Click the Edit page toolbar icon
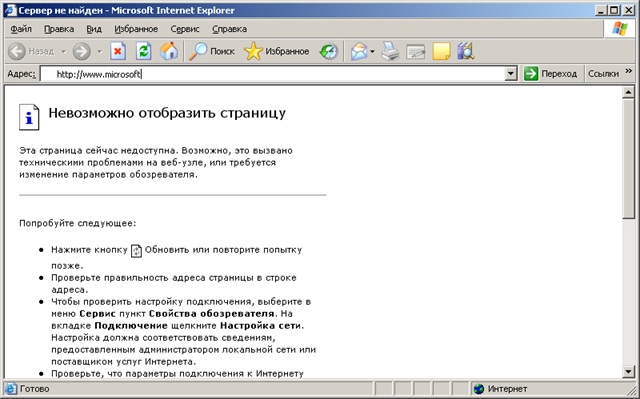 pyautogui.click(x=416, y=52)
